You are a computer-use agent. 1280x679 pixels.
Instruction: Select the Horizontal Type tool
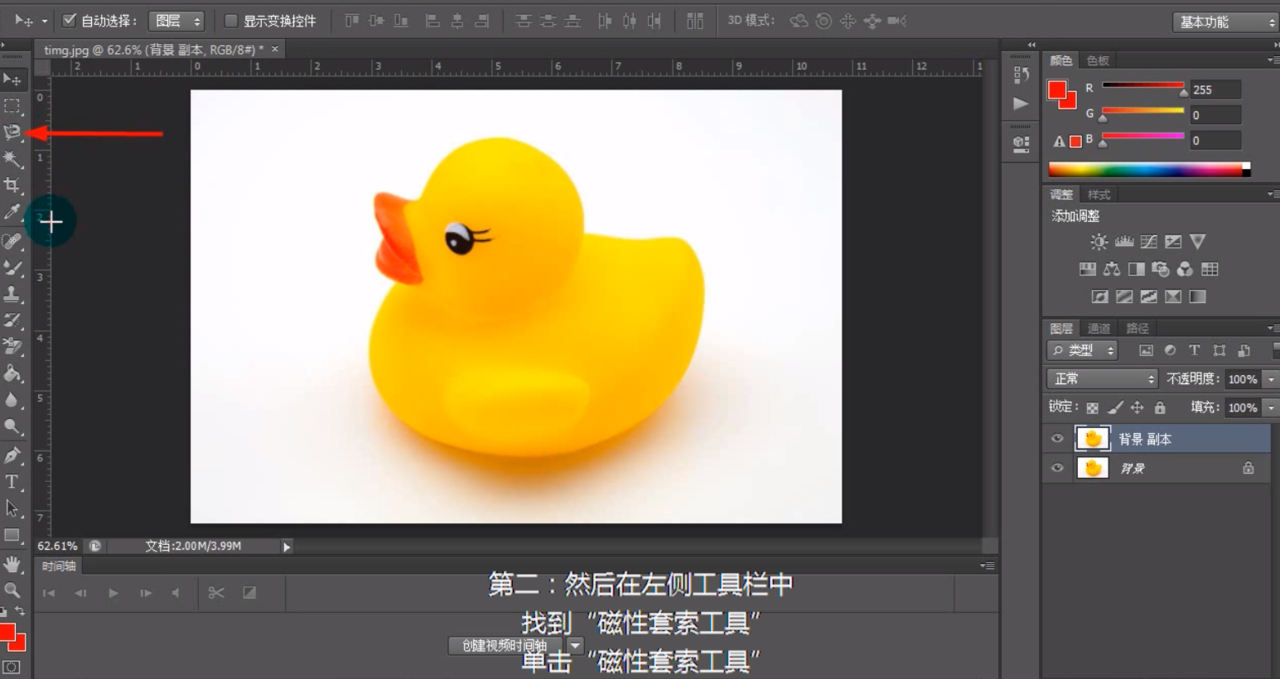12,482
